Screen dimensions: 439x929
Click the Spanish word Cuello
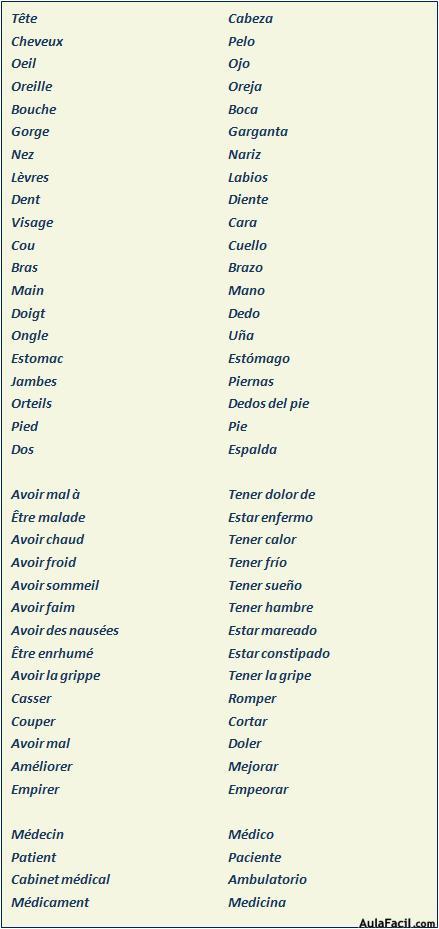tap(248, 245)
